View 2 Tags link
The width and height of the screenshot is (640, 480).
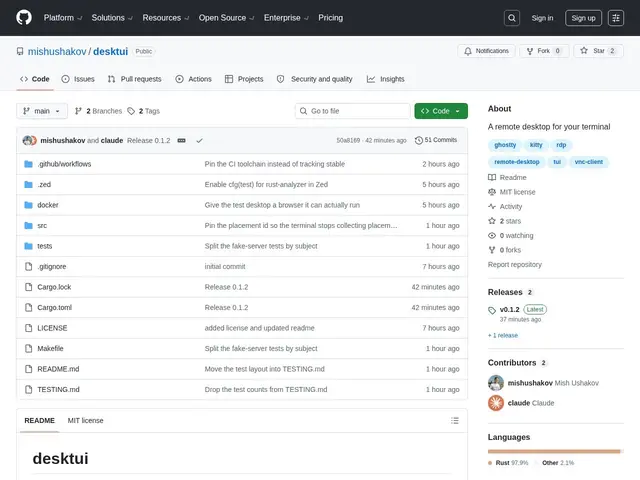click(144, 111)
